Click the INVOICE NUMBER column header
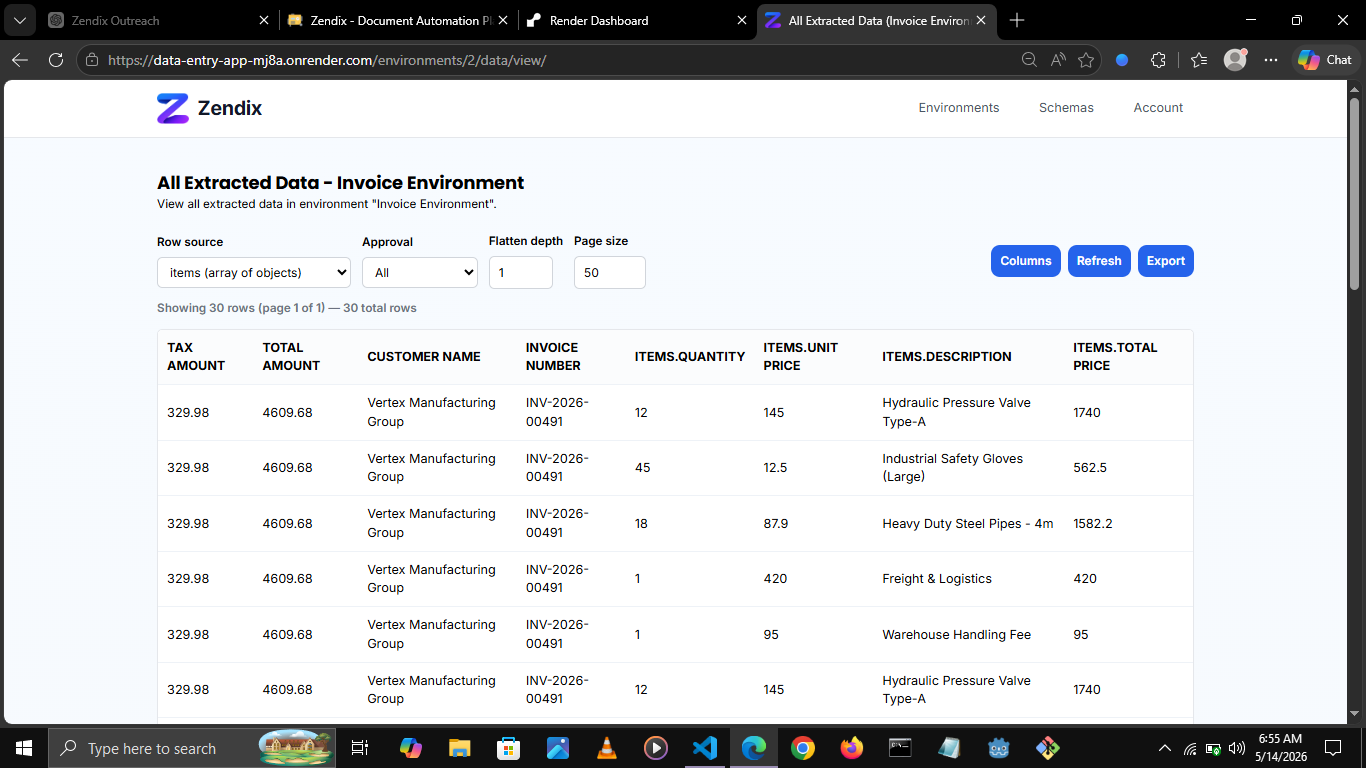 click(x=552, y=357)
